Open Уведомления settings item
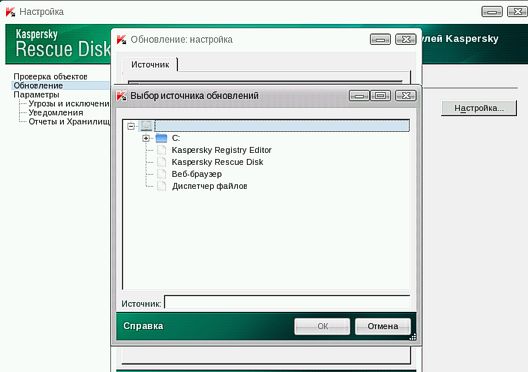The image size is (528, 372). point(56,113)
